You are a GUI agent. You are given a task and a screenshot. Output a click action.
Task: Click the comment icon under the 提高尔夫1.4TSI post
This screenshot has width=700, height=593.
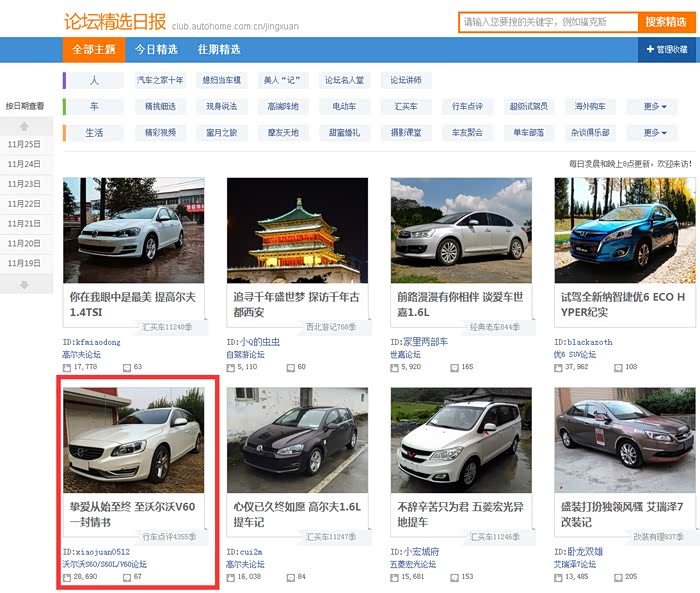[126, 367]
